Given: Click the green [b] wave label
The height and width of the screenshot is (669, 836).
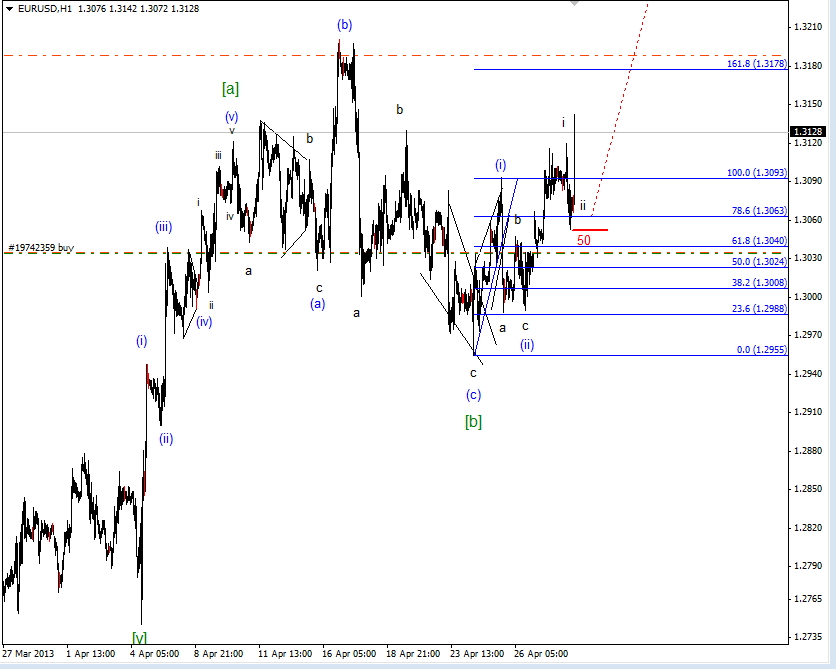Looking at the screenshot, I should 473,422.
